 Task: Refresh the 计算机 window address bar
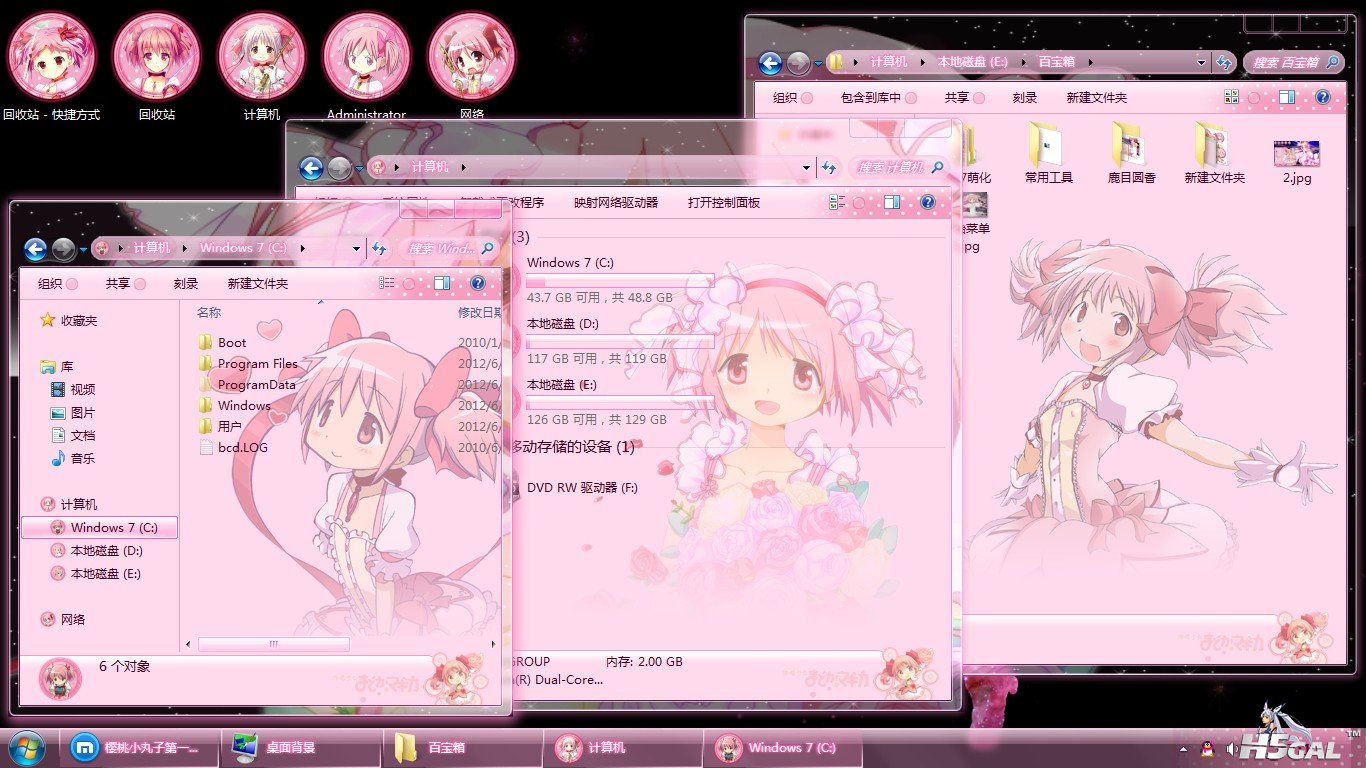pyautogui.click(x=828, y=168)
